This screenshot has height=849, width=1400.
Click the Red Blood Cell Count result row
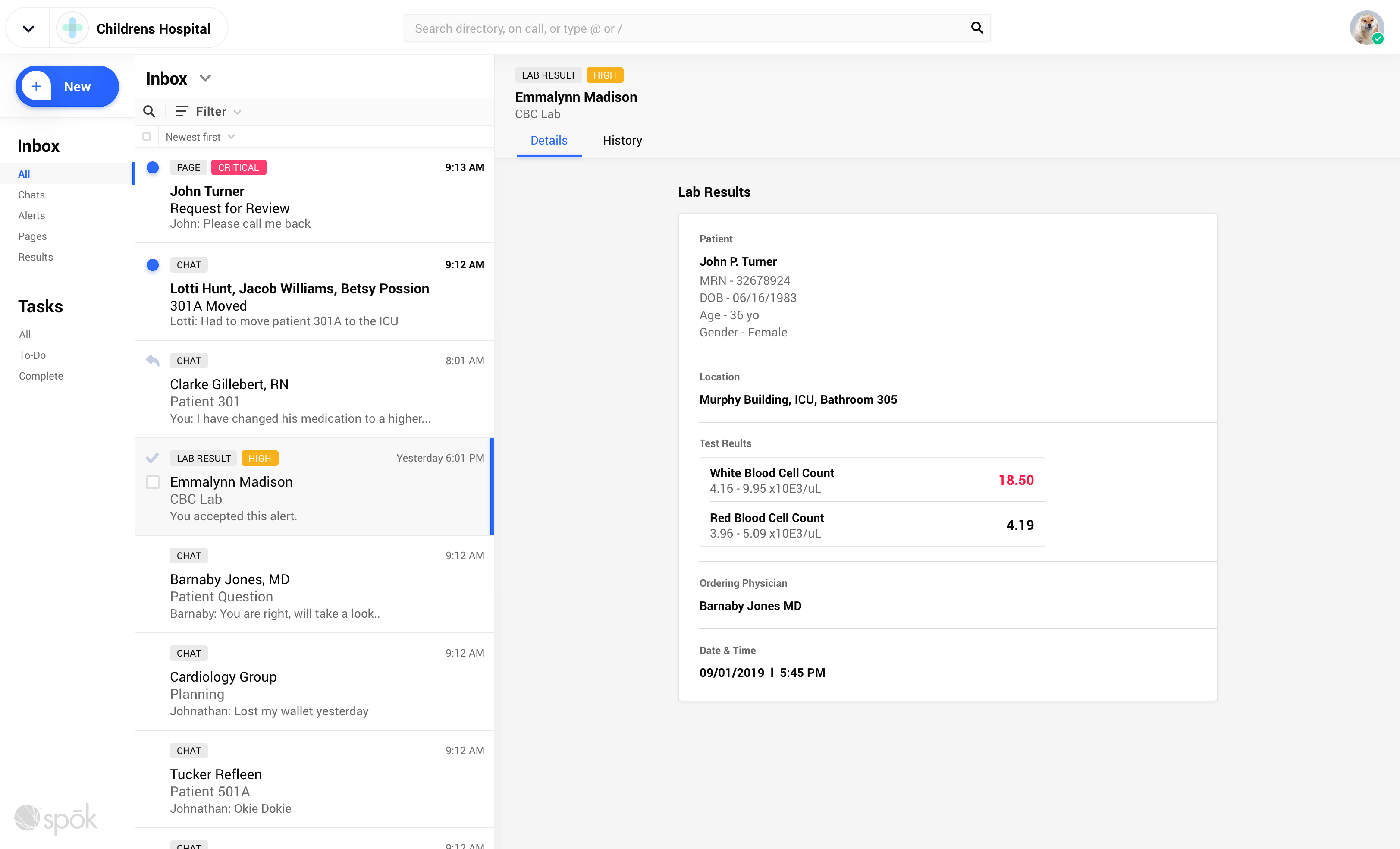(x=872, y=525)
